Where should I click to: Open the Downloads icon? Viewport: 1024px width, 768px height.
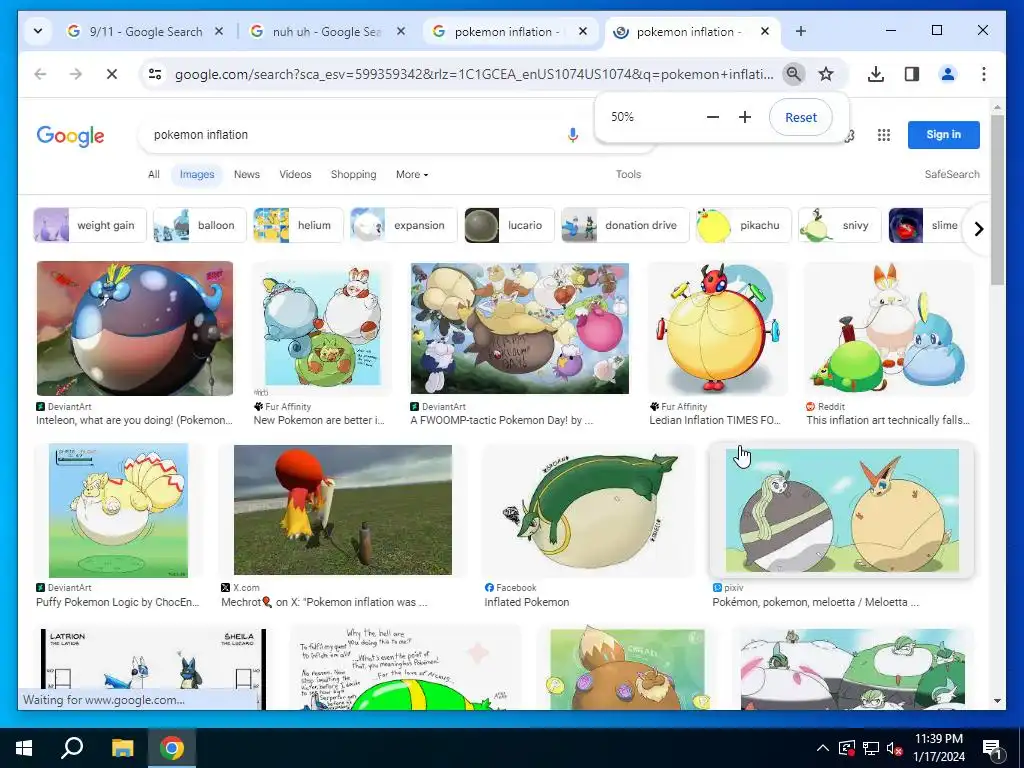[876, 74]
